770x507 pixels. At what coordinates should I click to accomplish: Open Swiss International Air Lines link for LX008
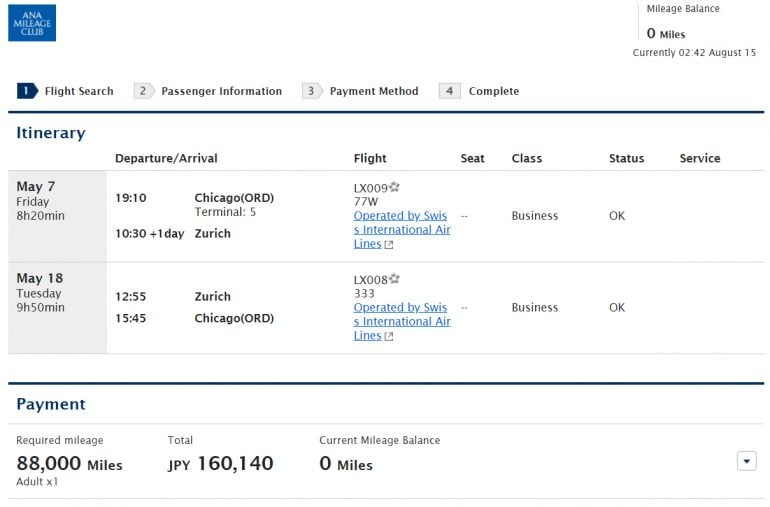pos(401,321)
